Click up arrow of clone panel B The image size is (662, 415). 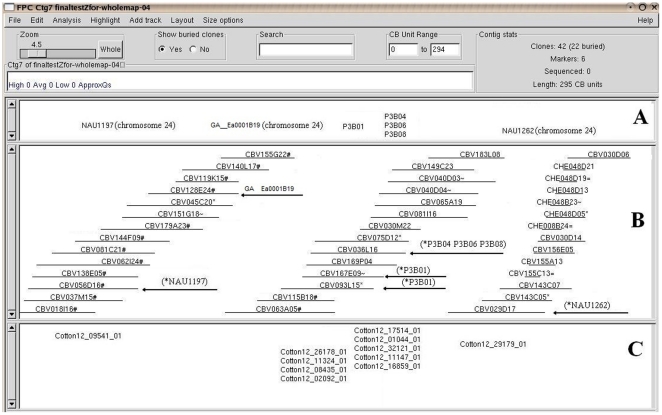[11, 150]
